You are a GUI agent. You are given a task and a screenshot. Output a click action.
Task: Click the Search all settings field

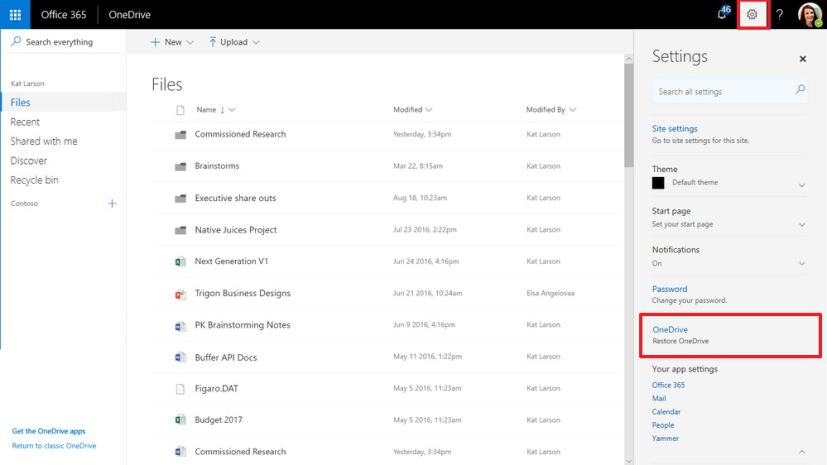(729, 91)
